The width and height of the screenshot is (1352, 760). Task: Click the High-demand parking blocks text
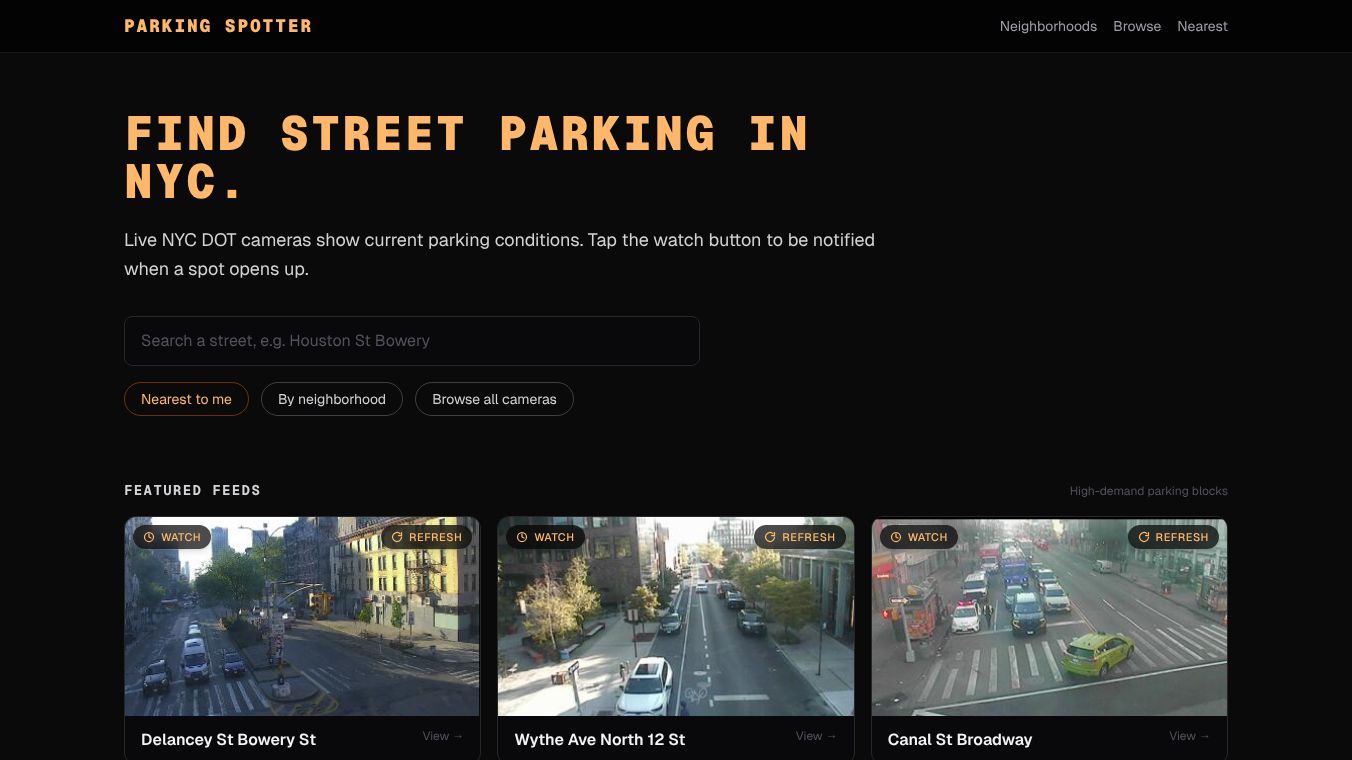[1148, 491]
